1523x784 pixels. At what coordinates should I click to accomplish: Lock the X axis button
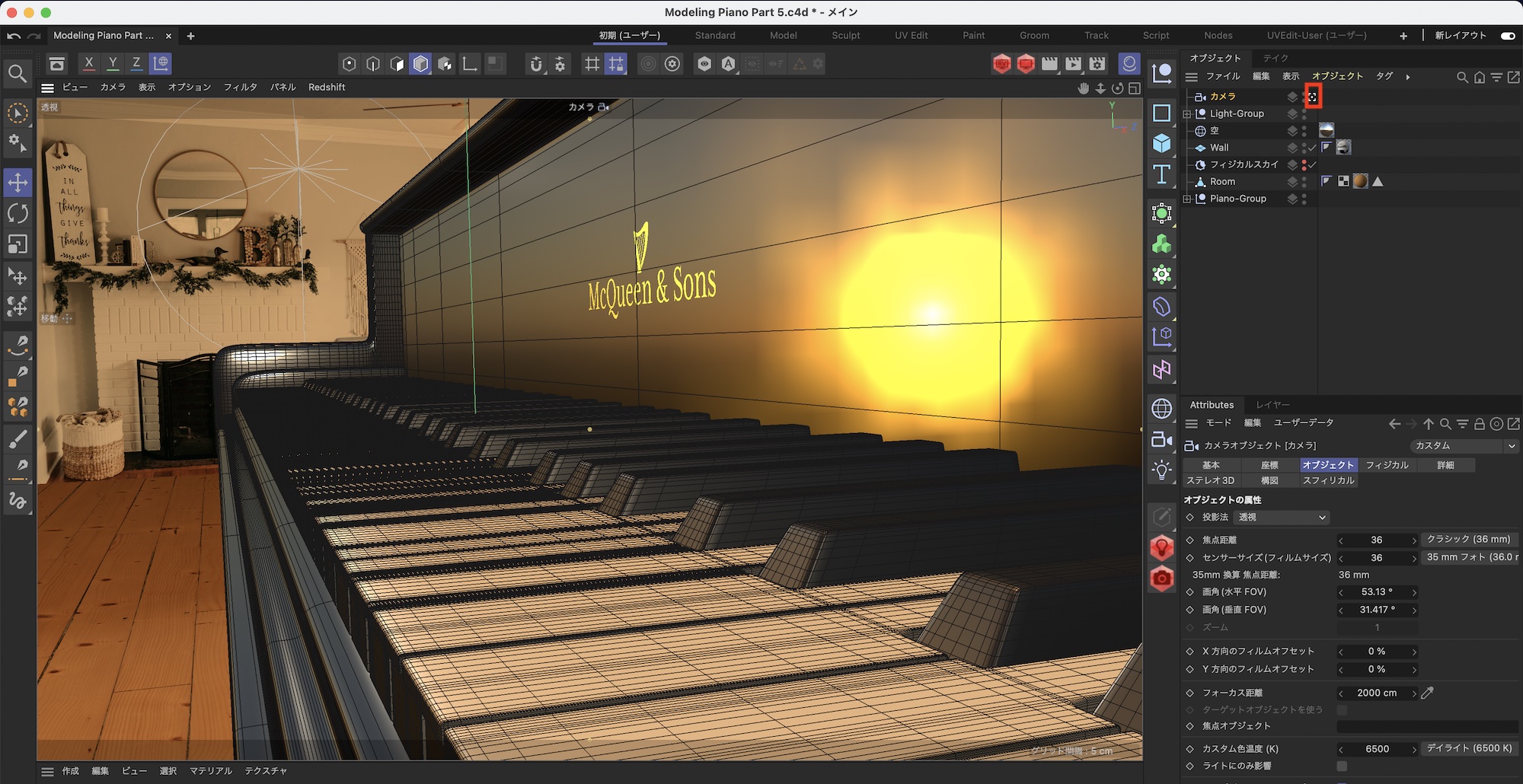[89, 63]
